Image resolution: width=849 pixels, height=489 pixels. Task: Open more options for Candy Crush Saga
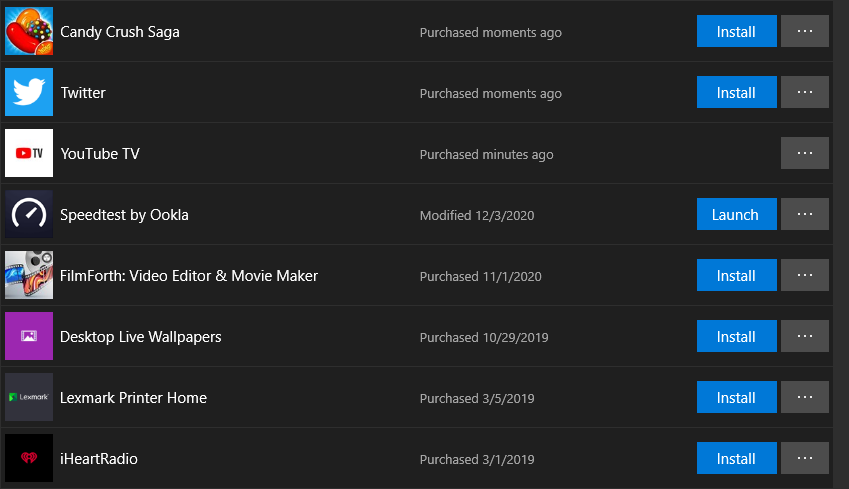(x=805, y=31)
